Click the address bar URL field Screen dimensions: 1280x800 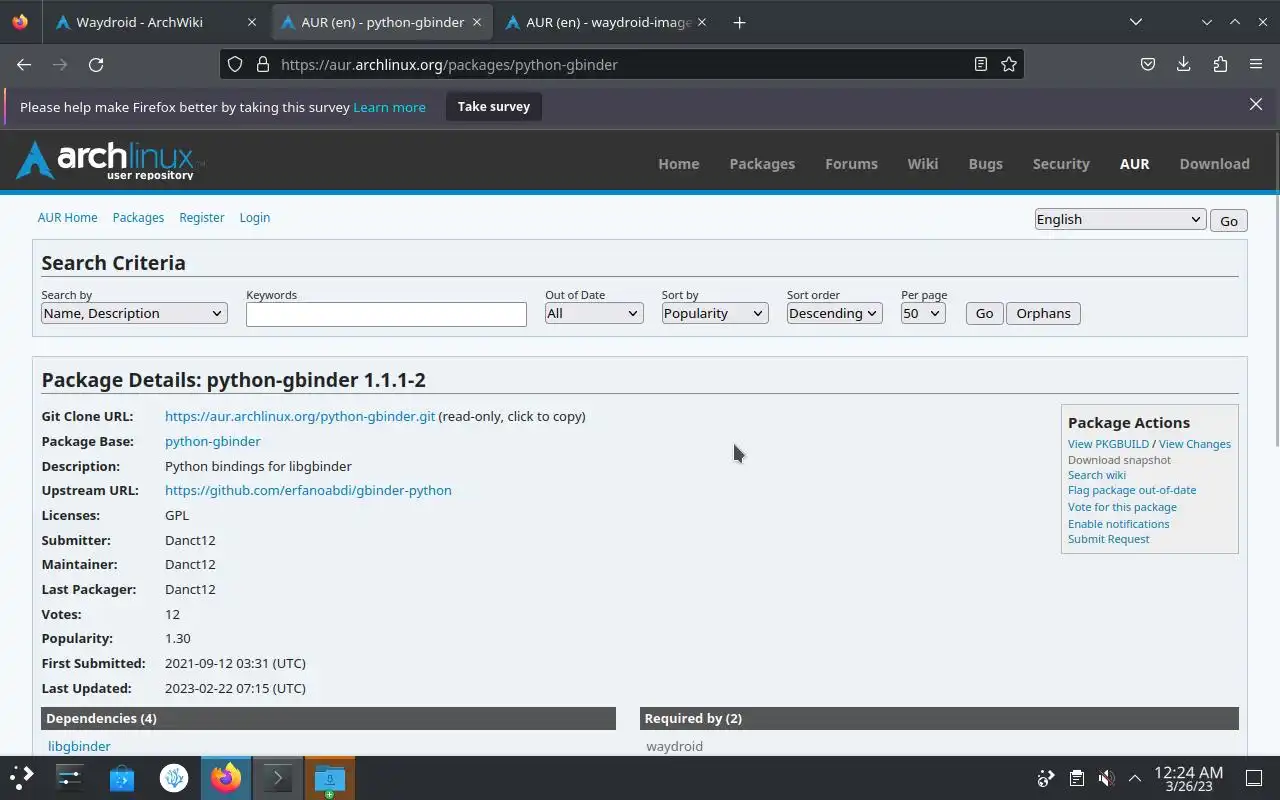click(620, 64)
